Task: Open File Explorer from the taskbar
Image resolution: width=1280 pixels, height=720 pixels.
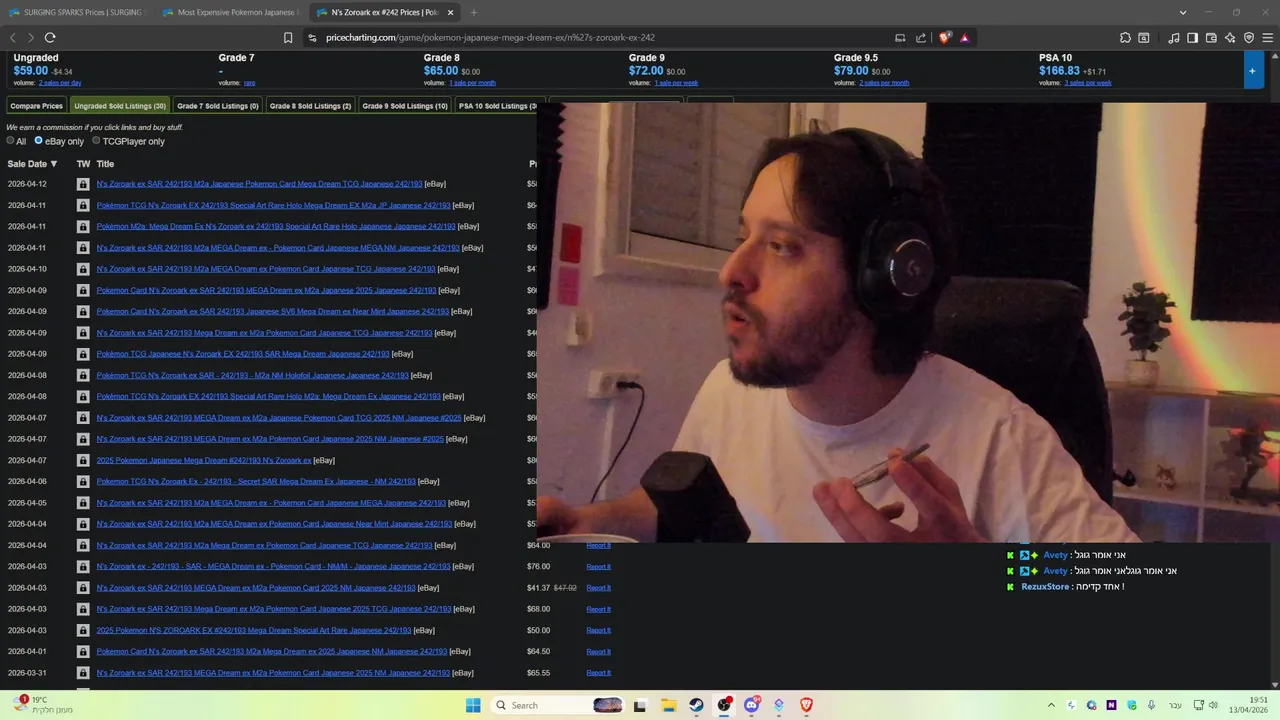Action: [668, 705]
